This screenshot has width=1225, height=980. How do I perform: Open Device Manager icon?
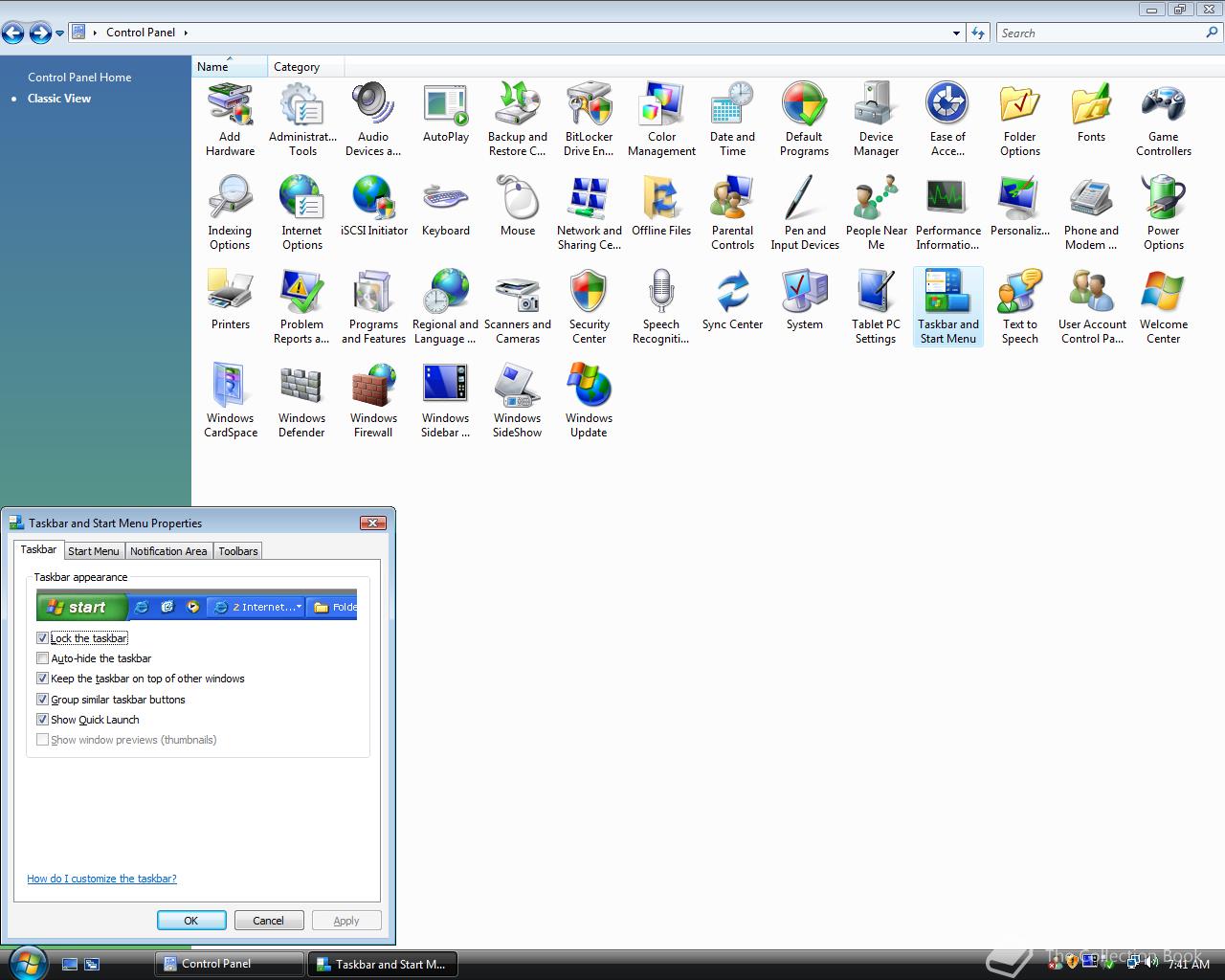(876, 120)
